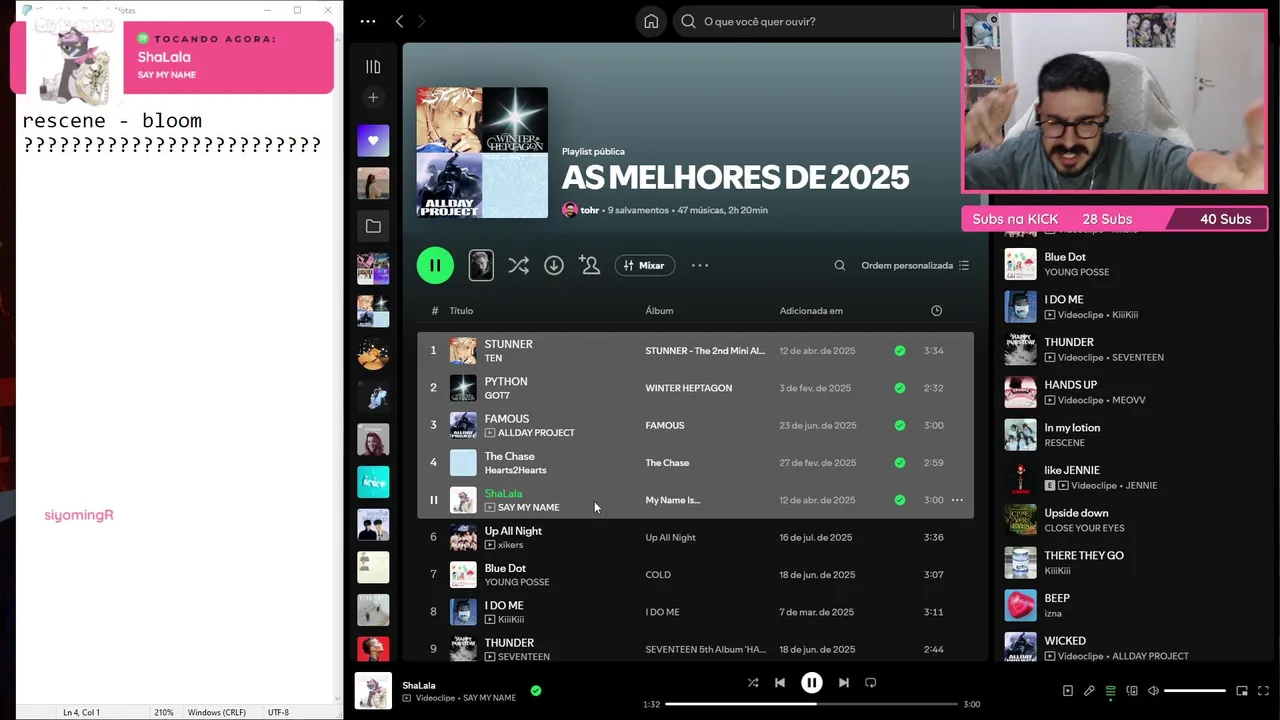
Task: Toggle shuffle in the bottom player bar
Action: tap(753, 683)
